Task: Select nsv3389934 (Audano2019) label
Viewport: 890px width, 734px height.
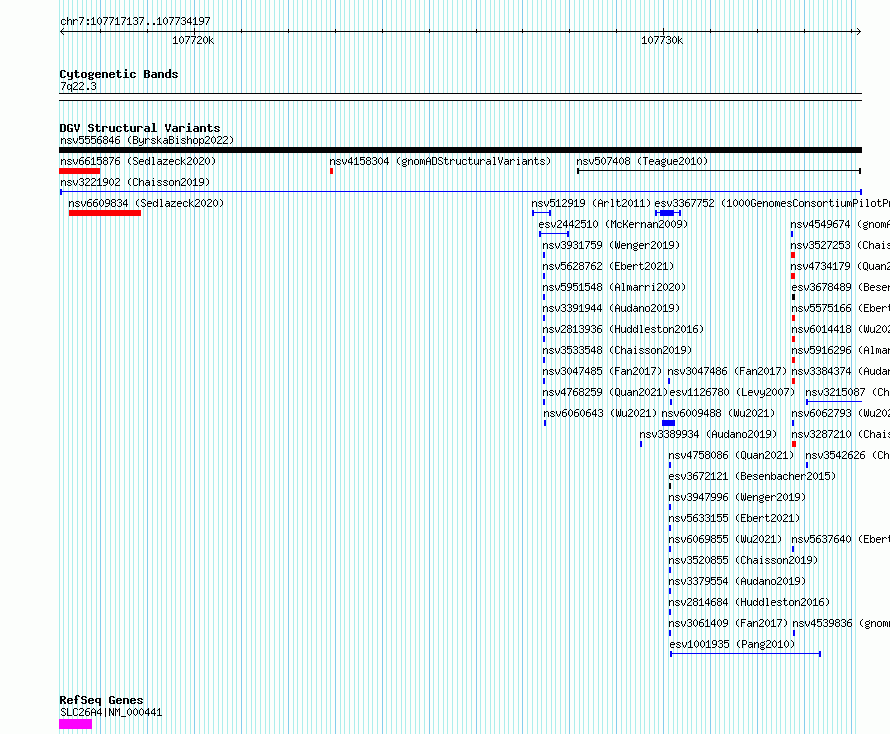Action: pyautogui.click(x=708, y=434)
